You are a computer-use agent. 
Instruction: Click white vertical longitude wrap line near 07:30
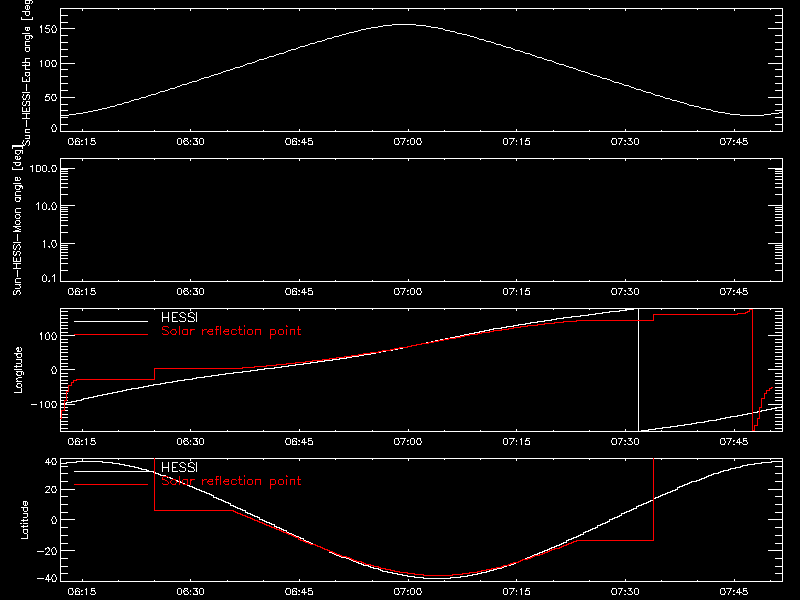[x=638, y=370]
